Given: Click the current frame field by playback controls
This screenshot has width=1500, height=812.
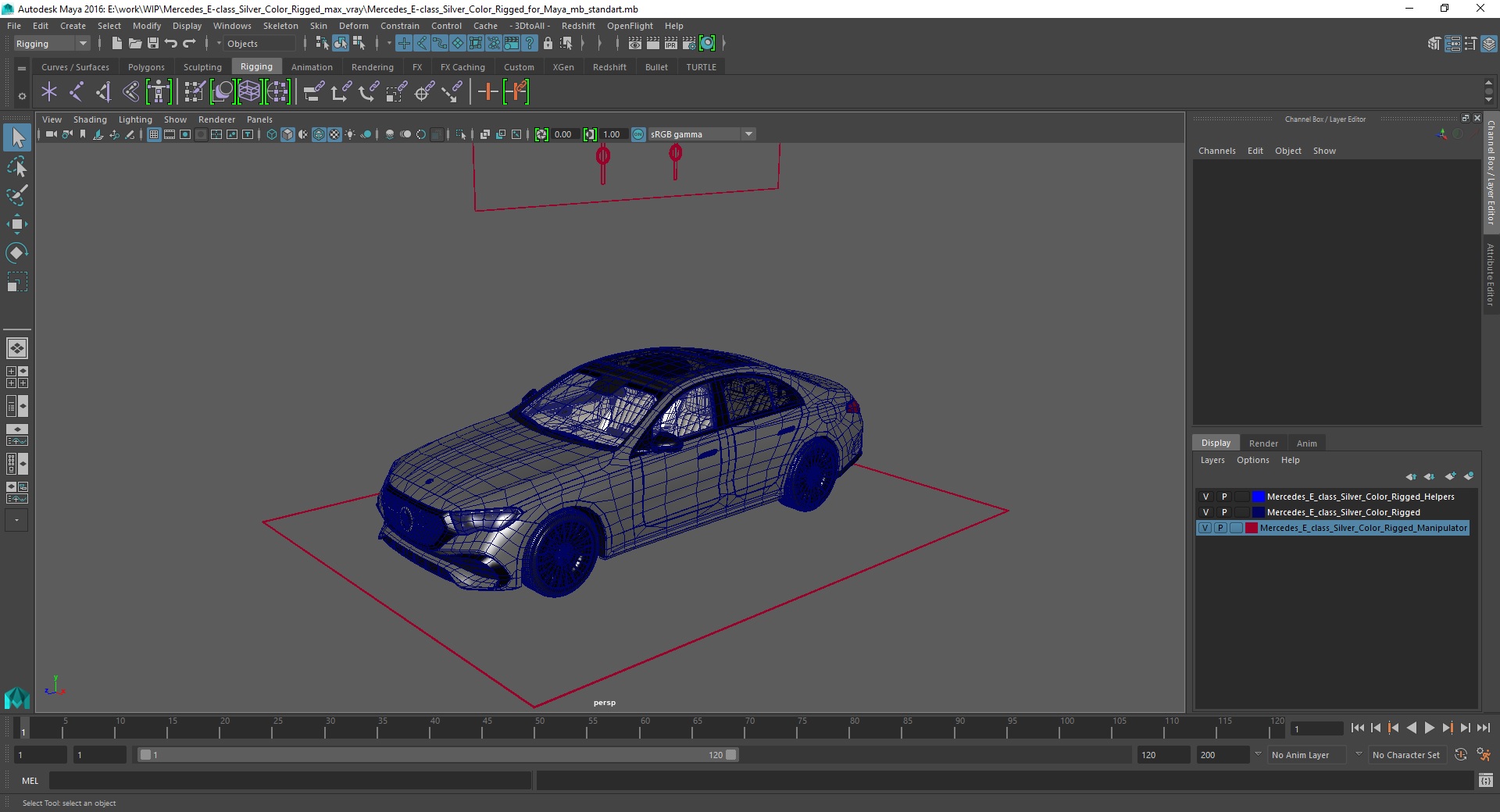Looking at the screenshot, I should tap(1316, 729).
